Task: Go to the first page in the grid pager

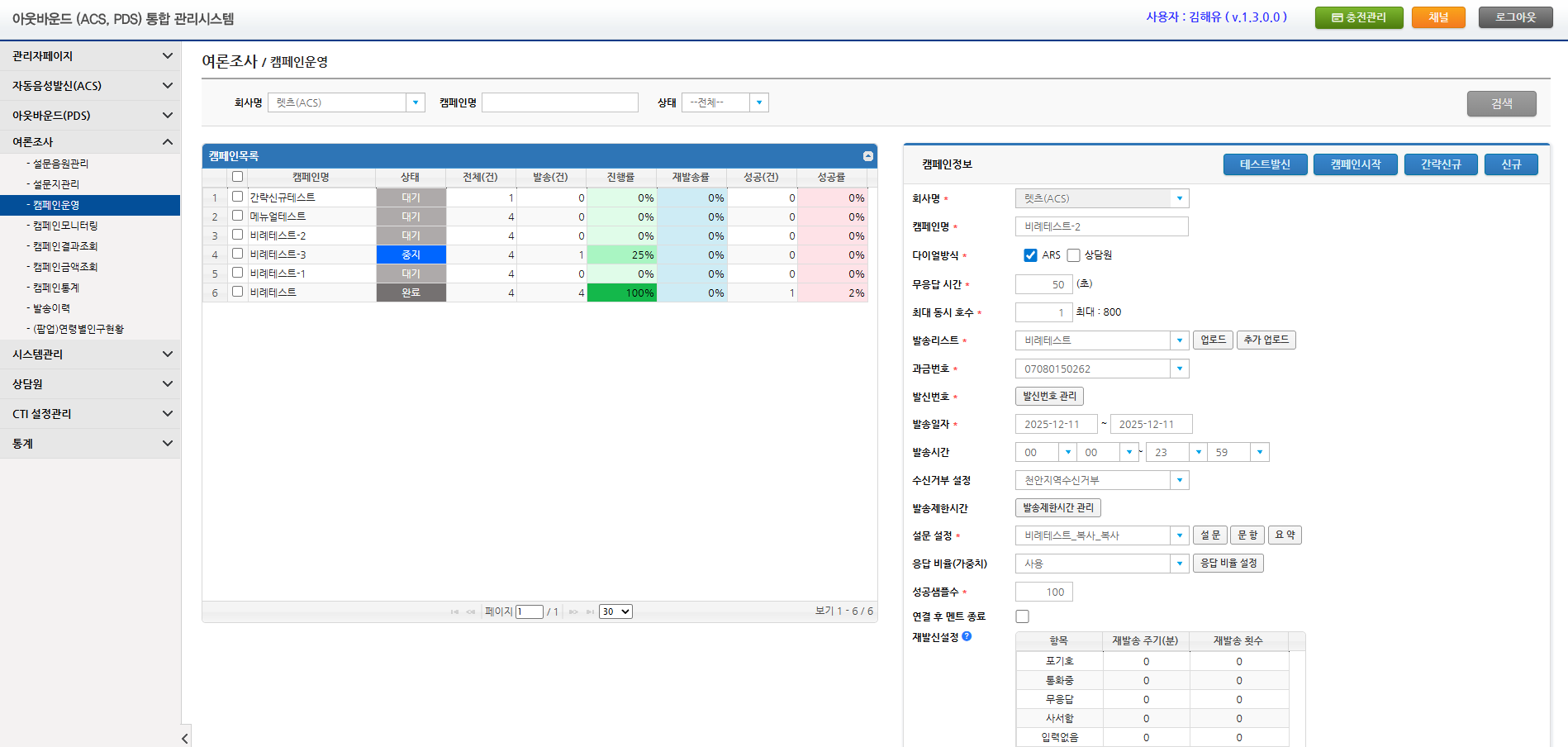Action: 454,612
